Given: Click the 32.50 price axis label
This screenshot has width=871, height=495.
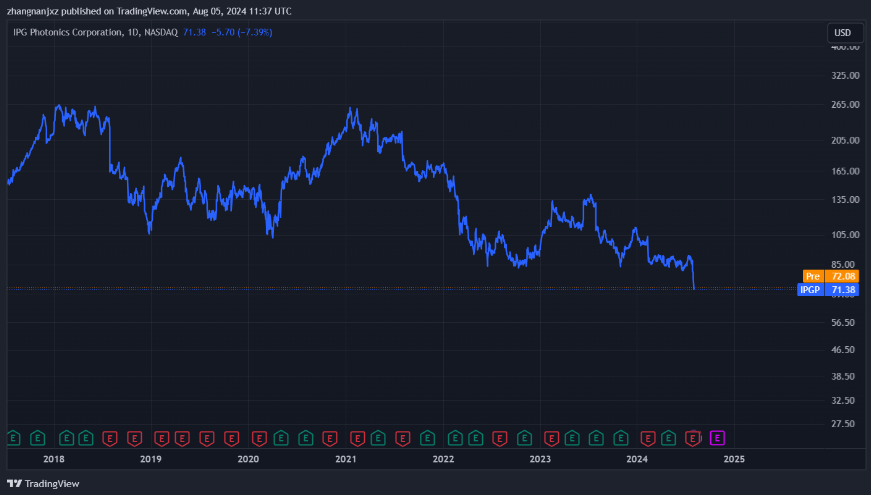Looking at the screenshot, I should tap(843, 400).
